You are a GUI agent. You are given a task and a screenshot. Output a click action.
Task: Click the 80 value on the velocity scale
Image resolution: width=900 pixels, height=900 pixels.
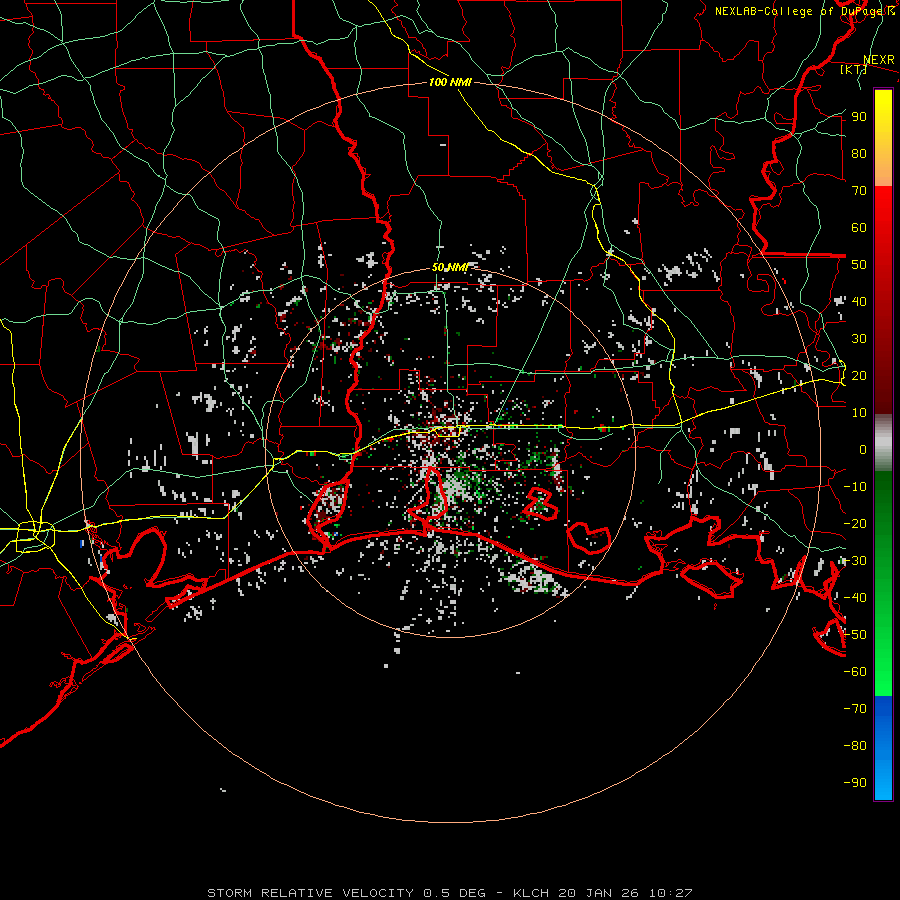tap(859, 153)
